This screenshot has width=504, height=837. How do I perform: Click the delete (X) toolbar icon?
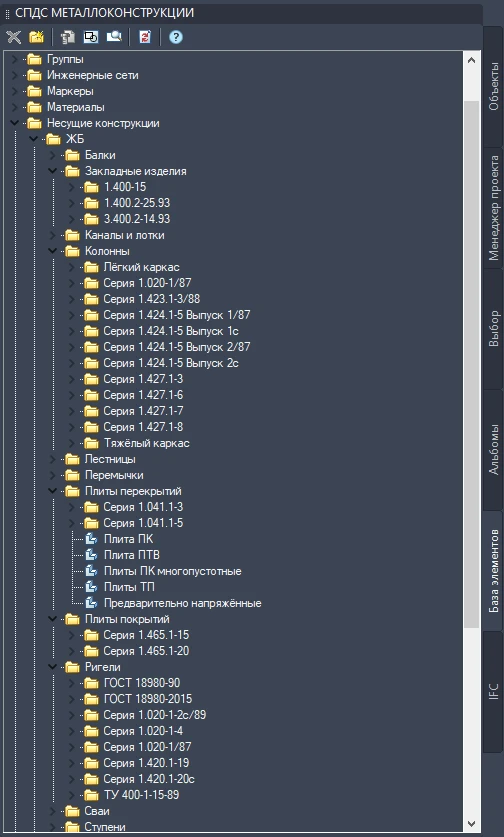13,37
